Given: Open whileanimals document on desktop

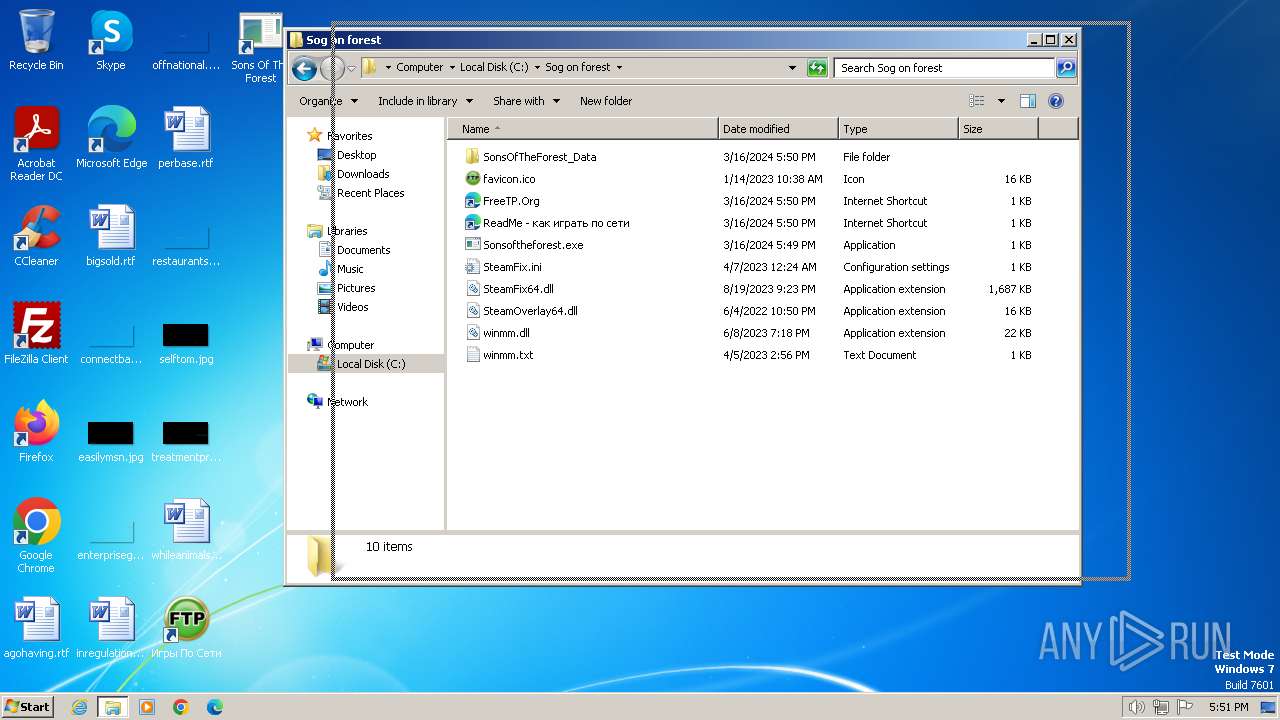Looking at the screenshot, I should [186, 530].
